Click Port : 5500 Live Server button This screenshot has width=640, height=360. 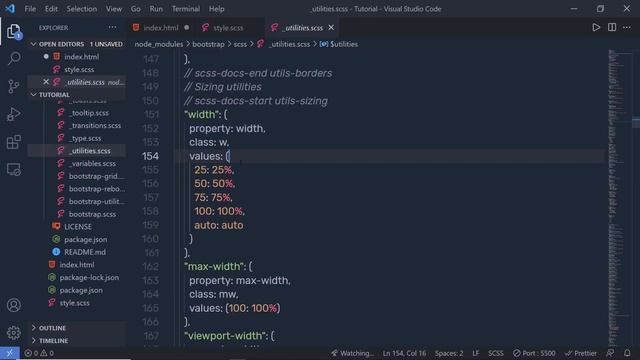coord(534,353)
